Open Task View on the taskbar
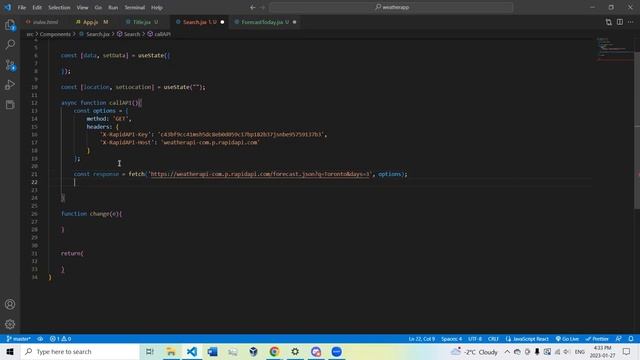640x360 pixels. click(x=149, y=351)
